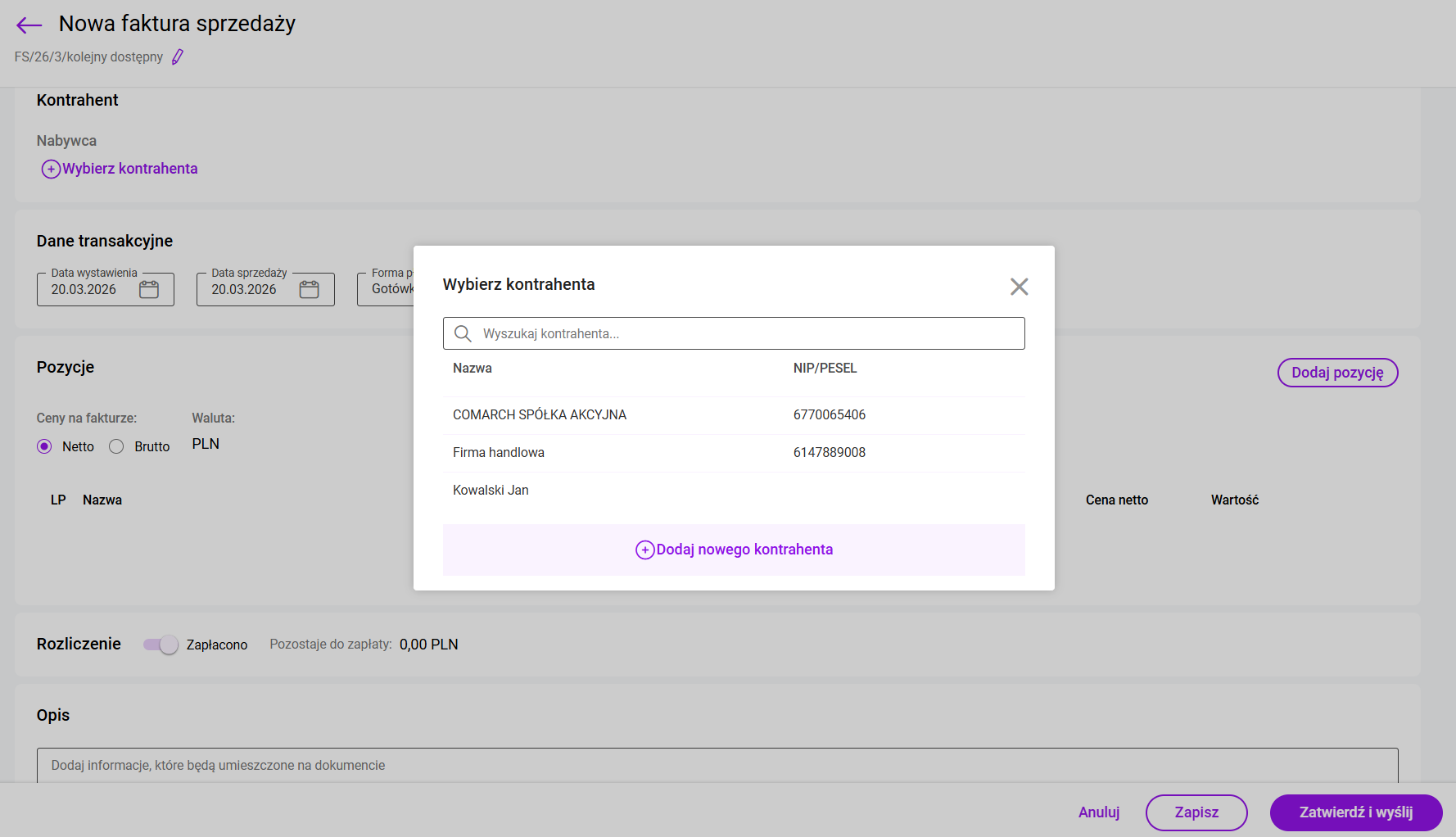
Task: Click the back arrow icon
Action: 29,25
